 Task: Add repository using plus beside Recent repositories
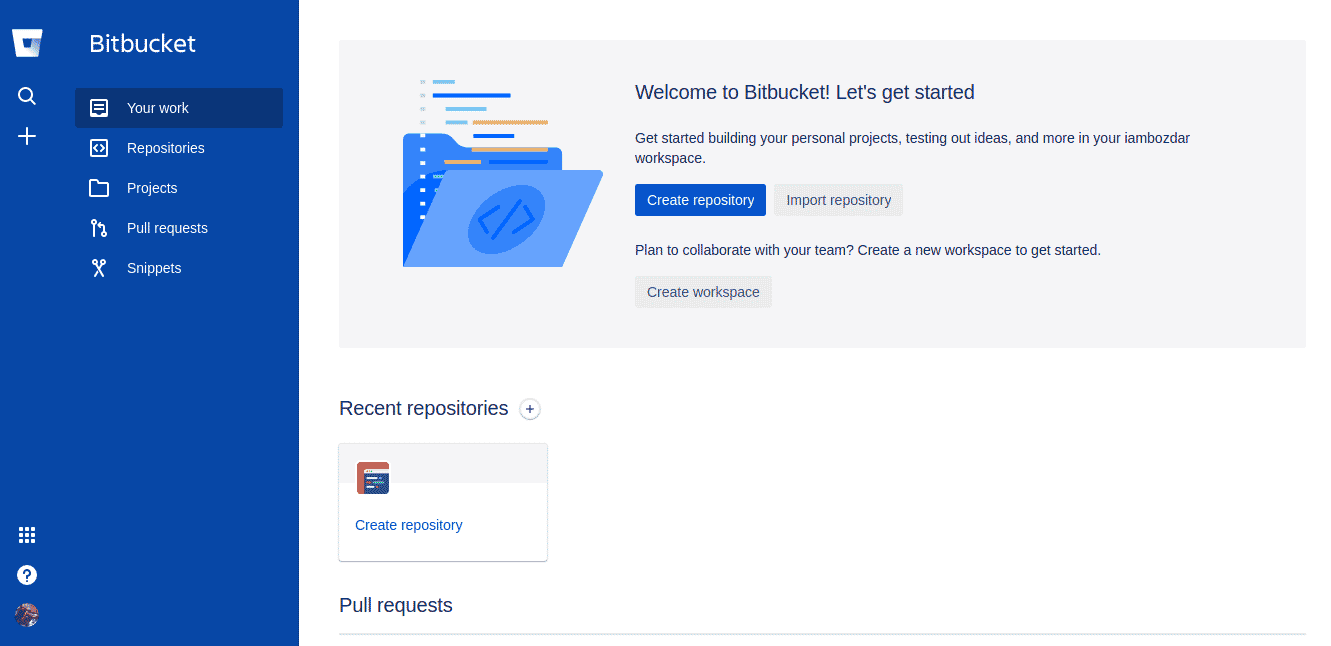tap(530, 409)
